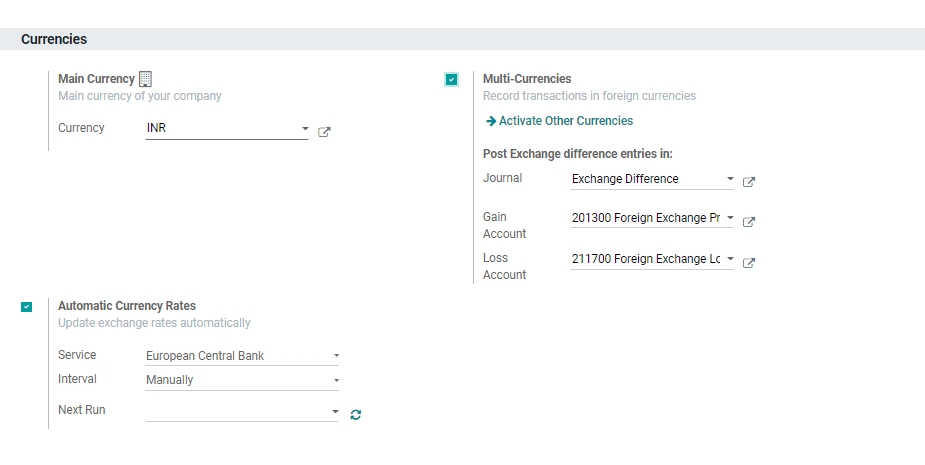The image size is (925, 465).
Task: Expand the Gain Account dropdown arrow
Action: point(730,218)
